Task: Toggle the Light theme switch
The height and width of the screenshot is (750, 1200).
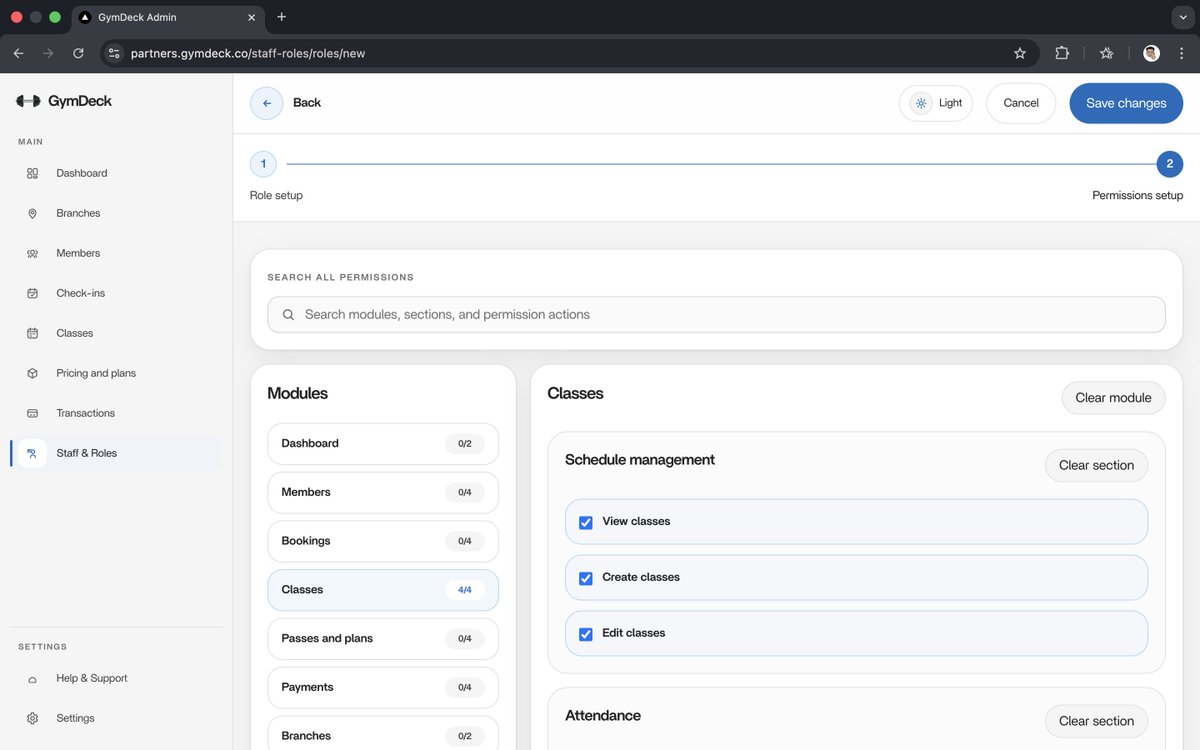Action: coord(936,103)
